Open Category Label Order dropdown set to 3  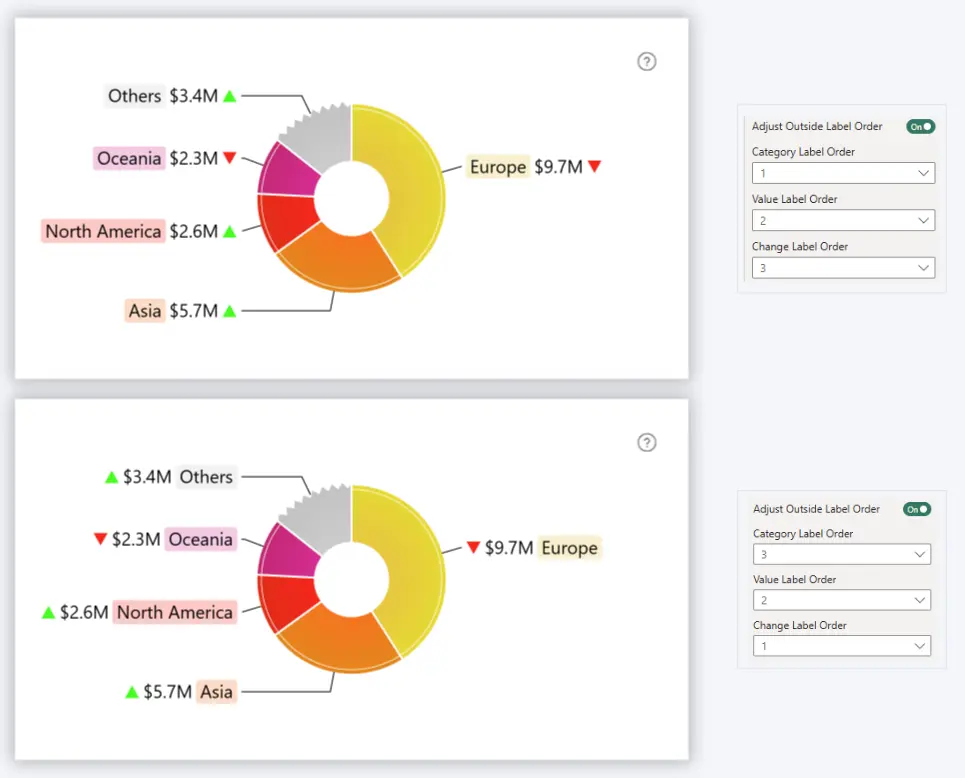click(x=841, y=554)
